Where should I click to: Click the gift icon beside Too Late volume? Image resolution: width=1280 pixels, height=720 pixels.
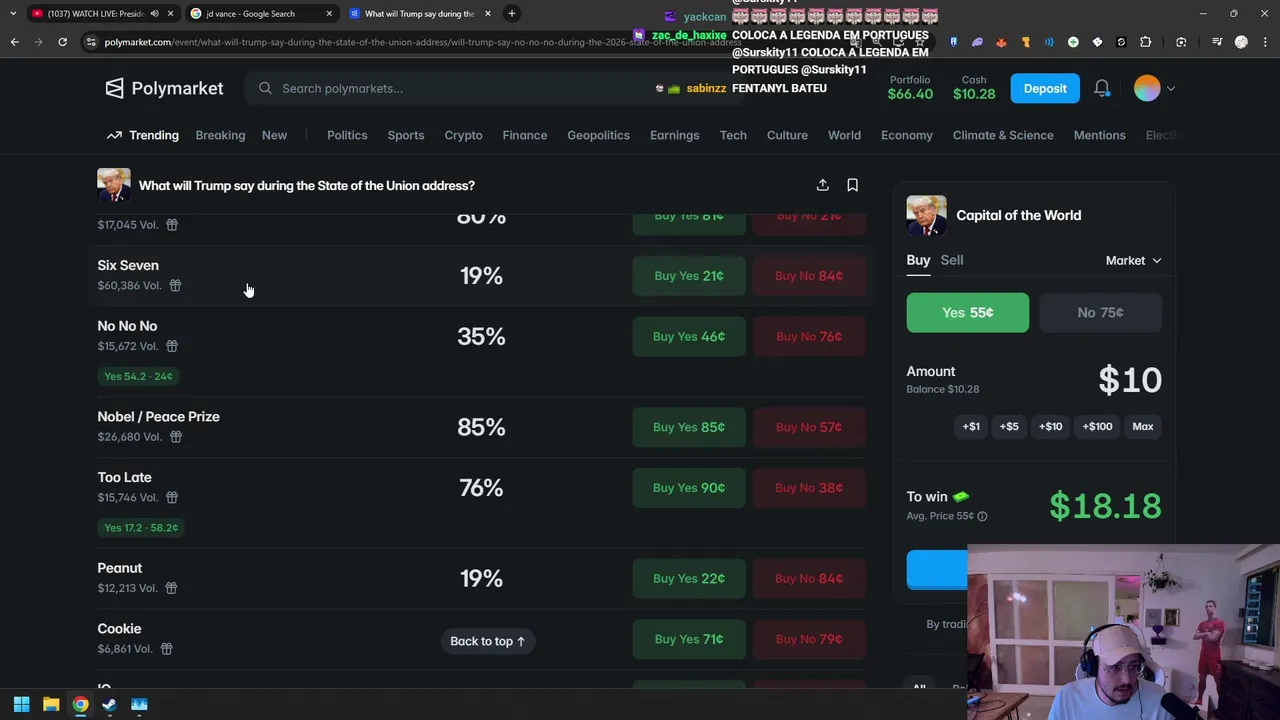click(172, 497)
